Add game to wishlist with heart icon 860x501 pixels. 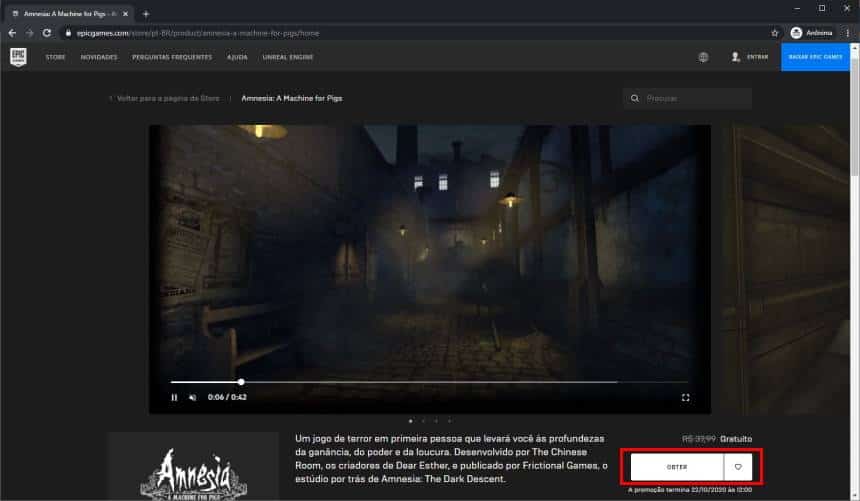click(738, 467)
